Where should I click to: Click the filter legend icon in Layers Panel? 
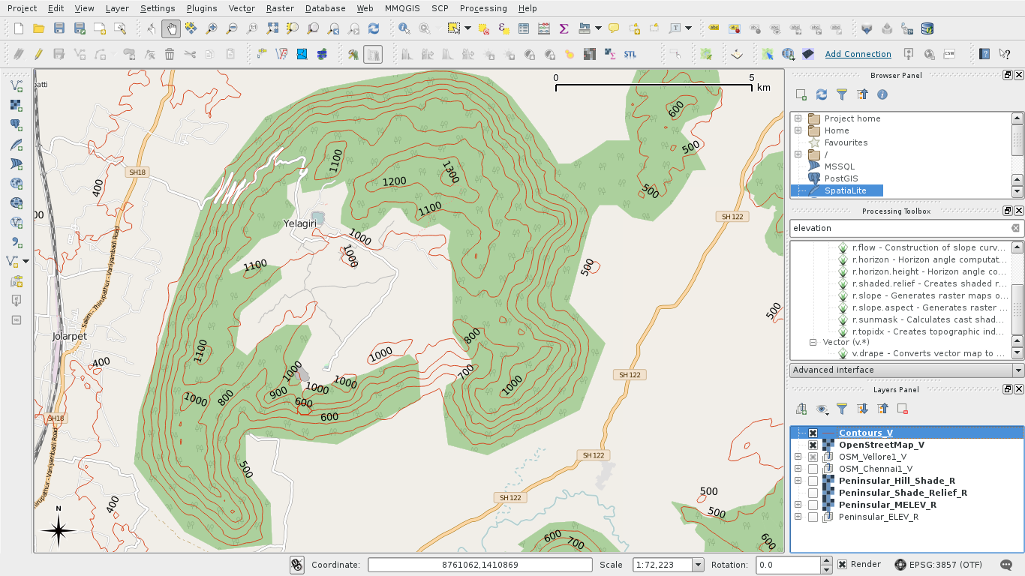click(842, 408)
